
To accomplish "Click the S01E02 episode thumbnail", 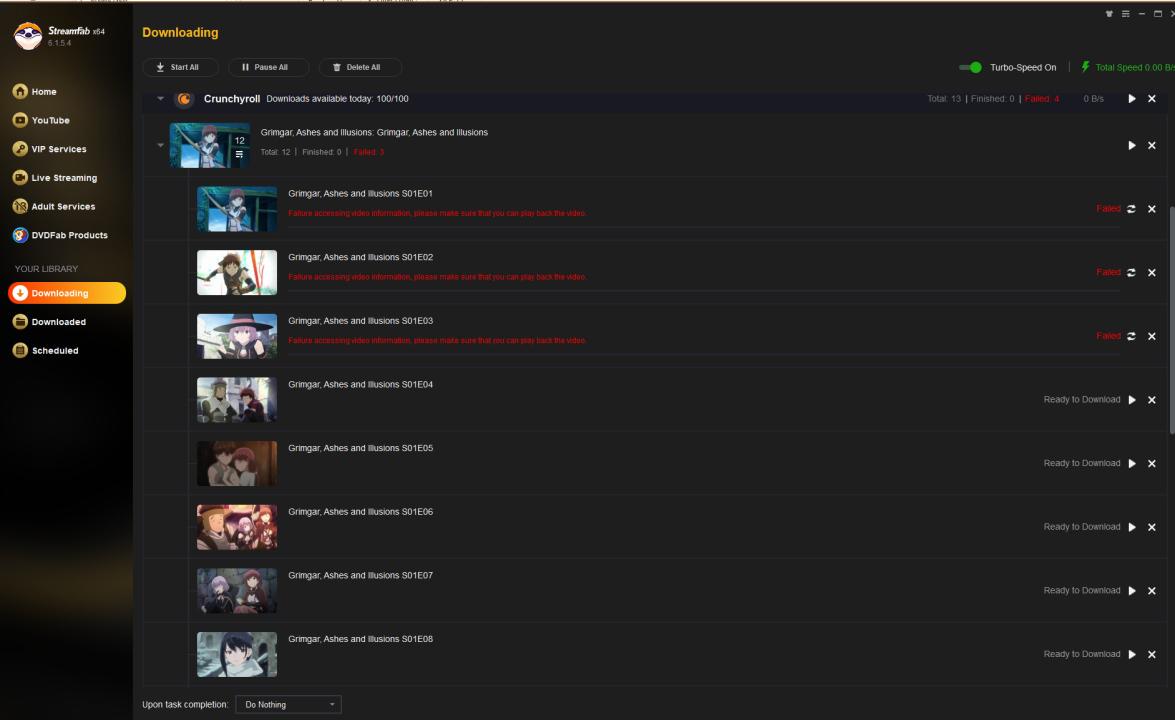I will click(x=237, y=273).
